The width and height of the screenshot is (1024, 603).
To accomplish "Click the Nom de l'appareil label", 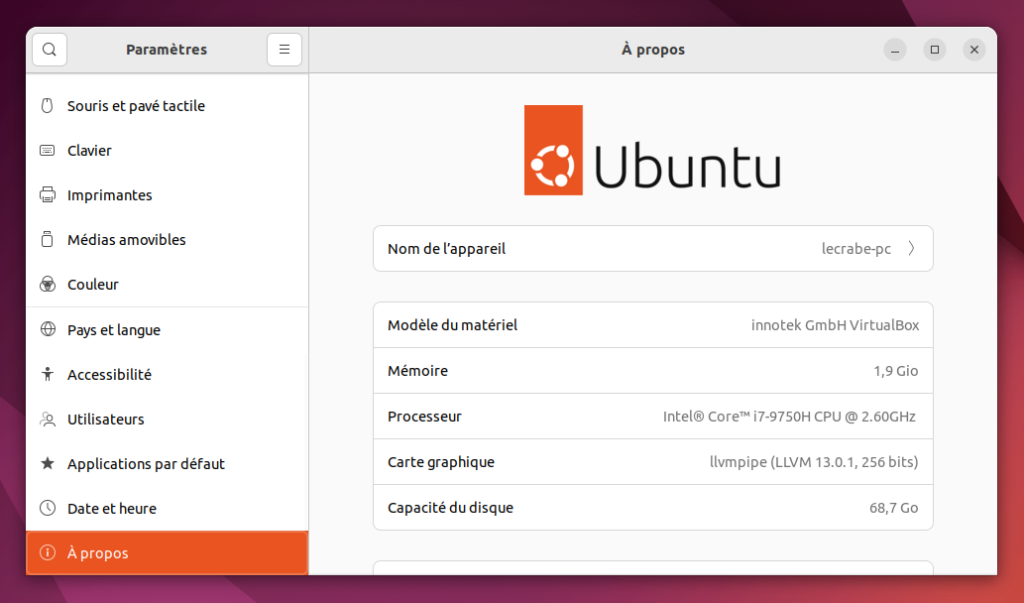I will 446,249.
